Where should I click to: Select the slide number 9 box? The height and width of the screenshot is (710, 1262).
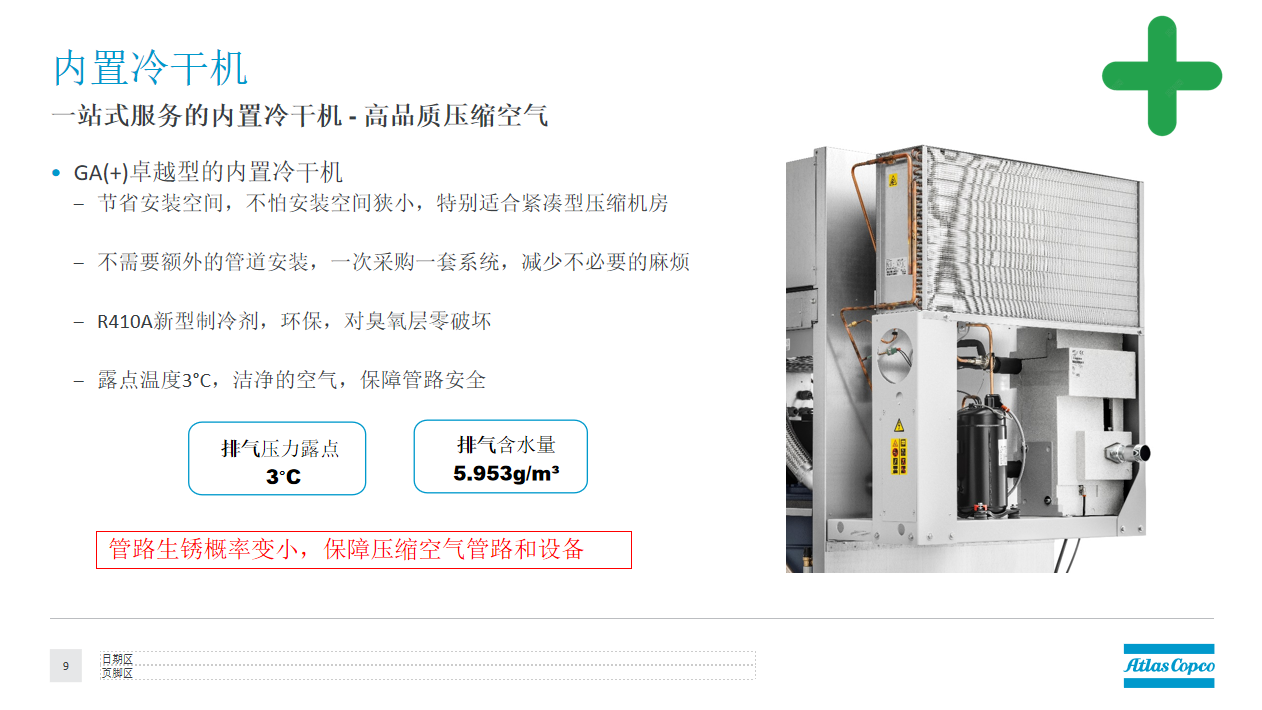point(66,666)
